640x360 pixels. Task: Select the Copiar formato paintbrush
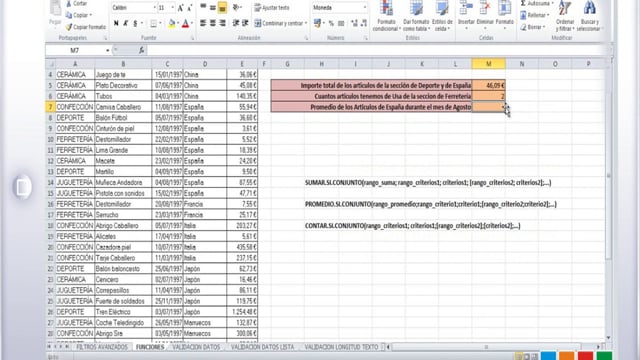(x=86, y=27)
